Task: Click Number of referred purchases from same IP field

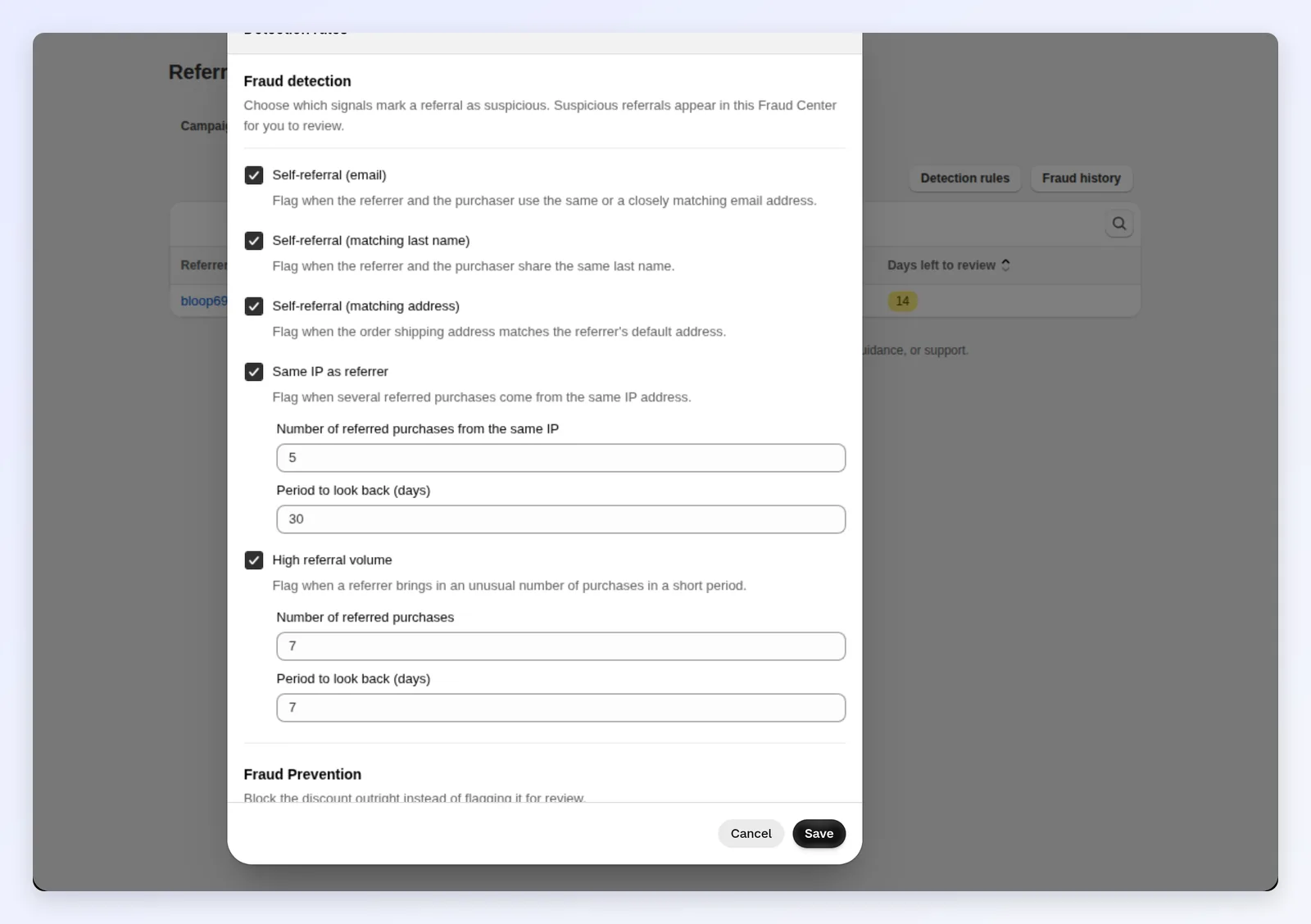Action: [x=561, y=458]
